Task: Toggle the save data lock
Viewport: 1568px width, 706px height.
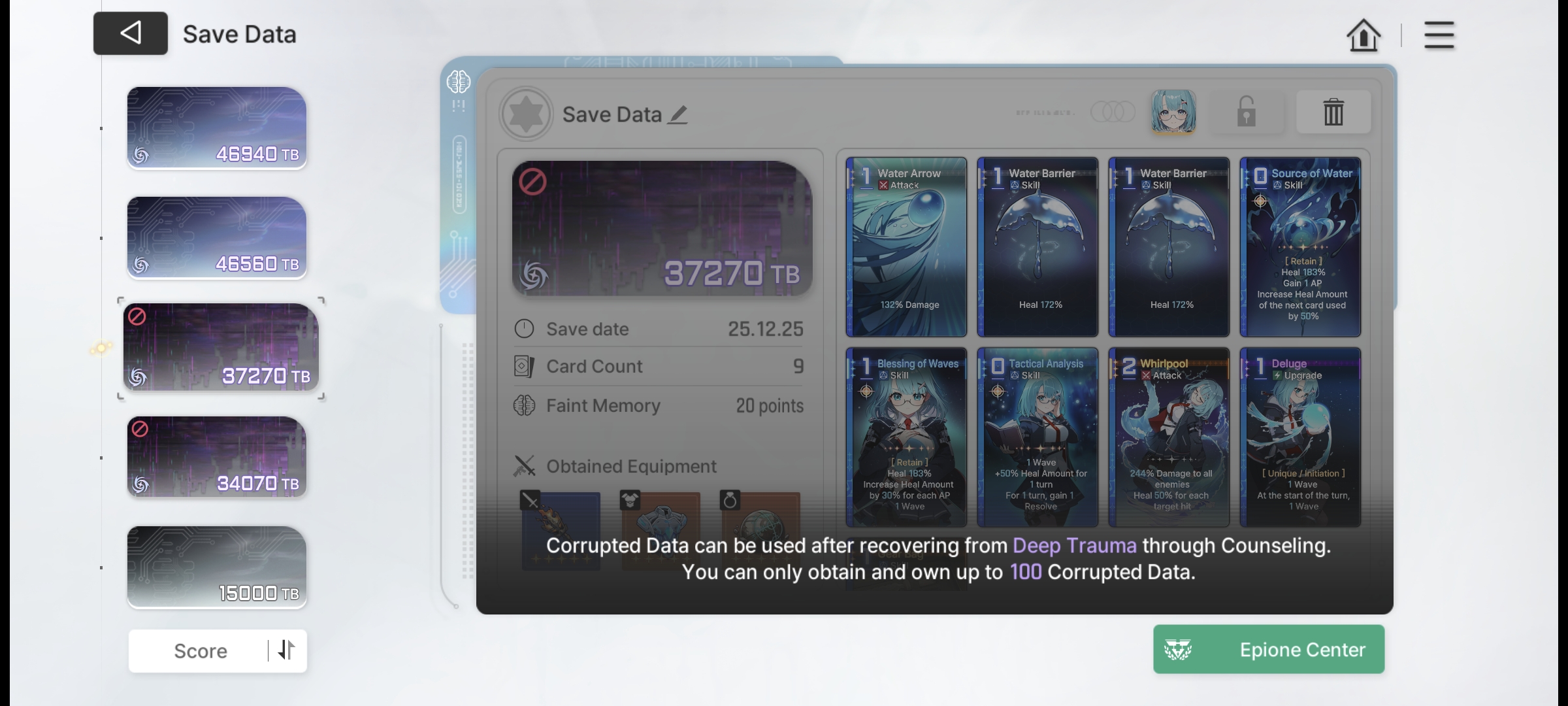Action: point(1247,112)
